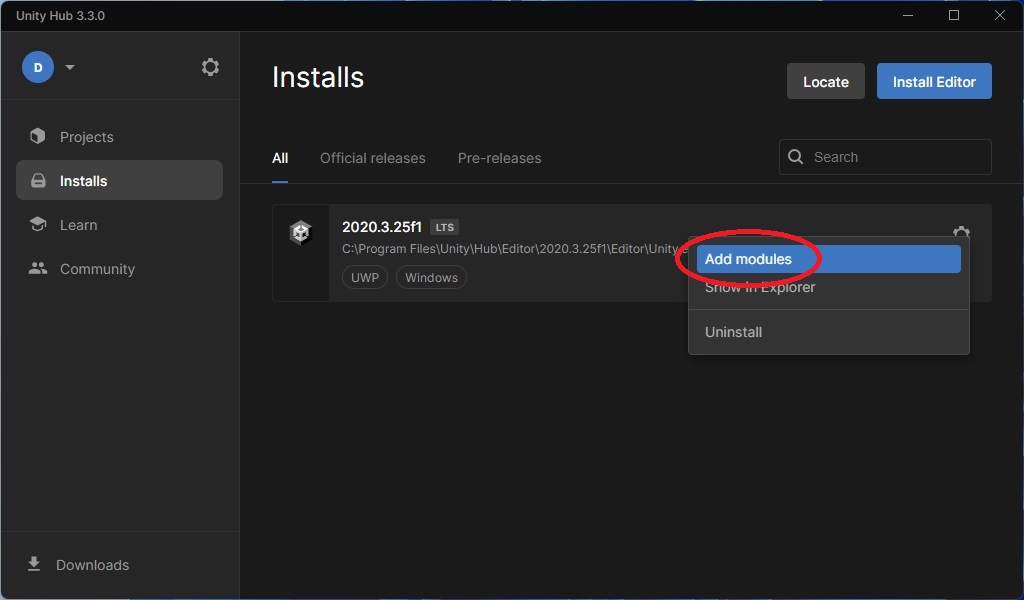Select Installs in sidebar
The height and width of the screenshot is (600, 1024).
pos(120,180)
